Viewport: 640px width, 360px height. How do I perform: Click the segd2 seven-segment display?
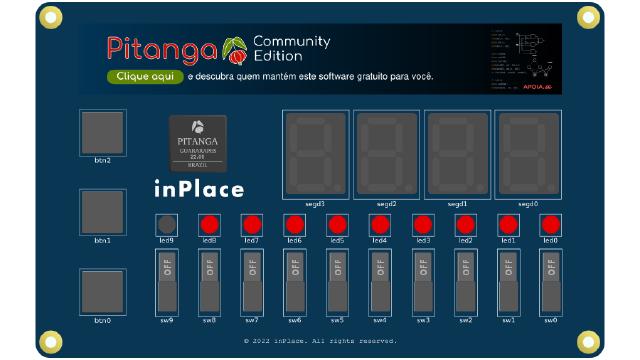387,155
